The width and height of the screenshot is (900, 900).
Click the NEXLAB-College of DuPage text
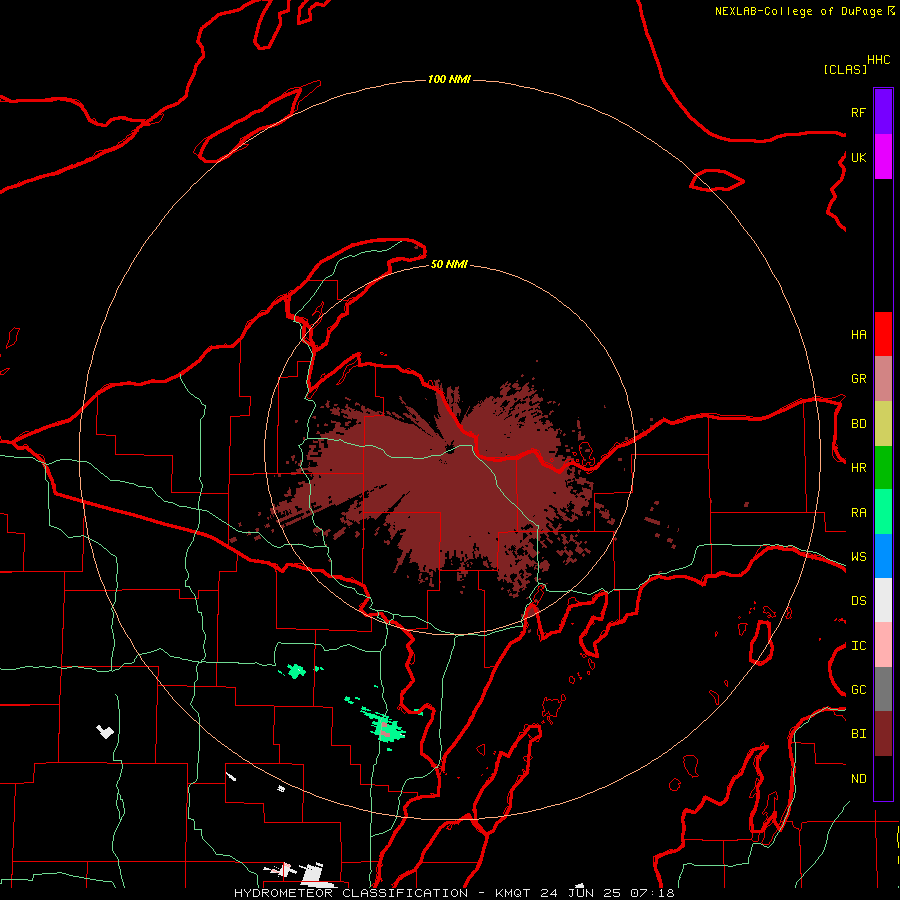tap(800, 11)
